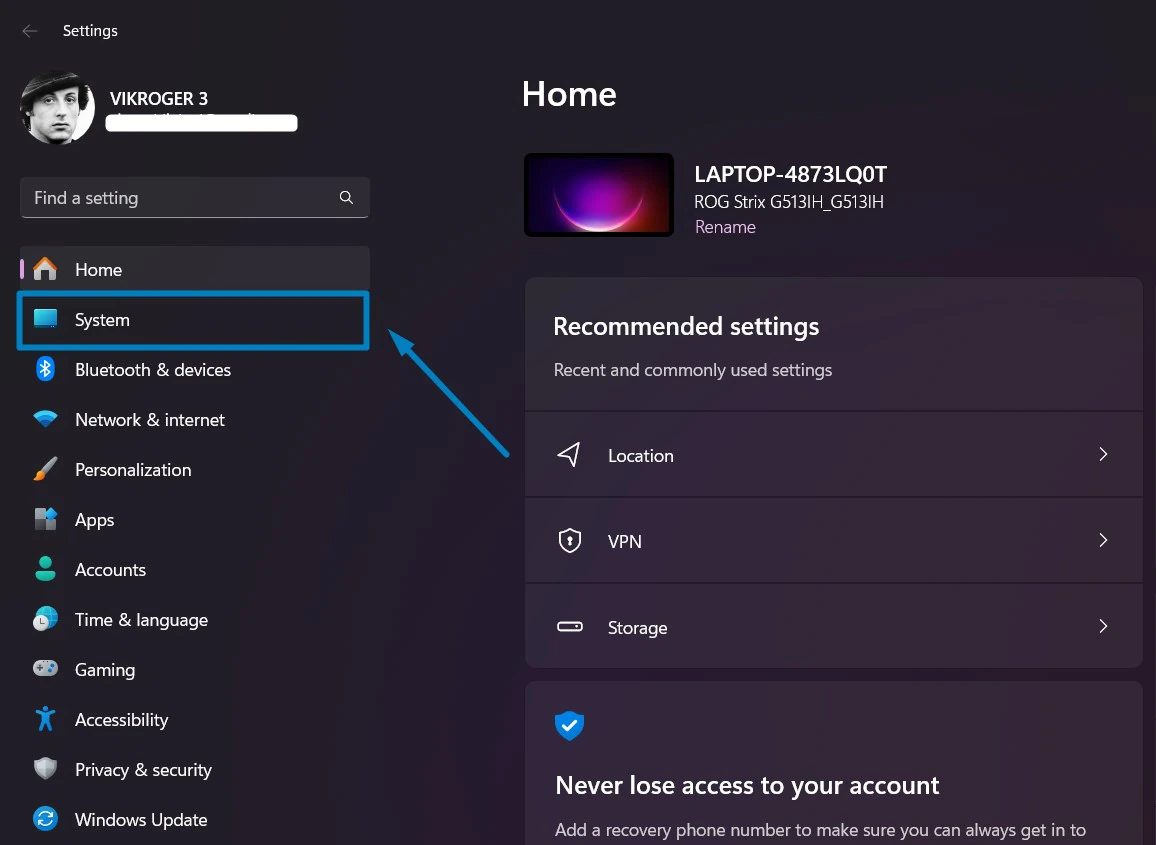This screenshot has width=1156, height=845.
Task: Click the VIKROGER 3 account name
Action: pyautogui.click(x=159, y=99)
